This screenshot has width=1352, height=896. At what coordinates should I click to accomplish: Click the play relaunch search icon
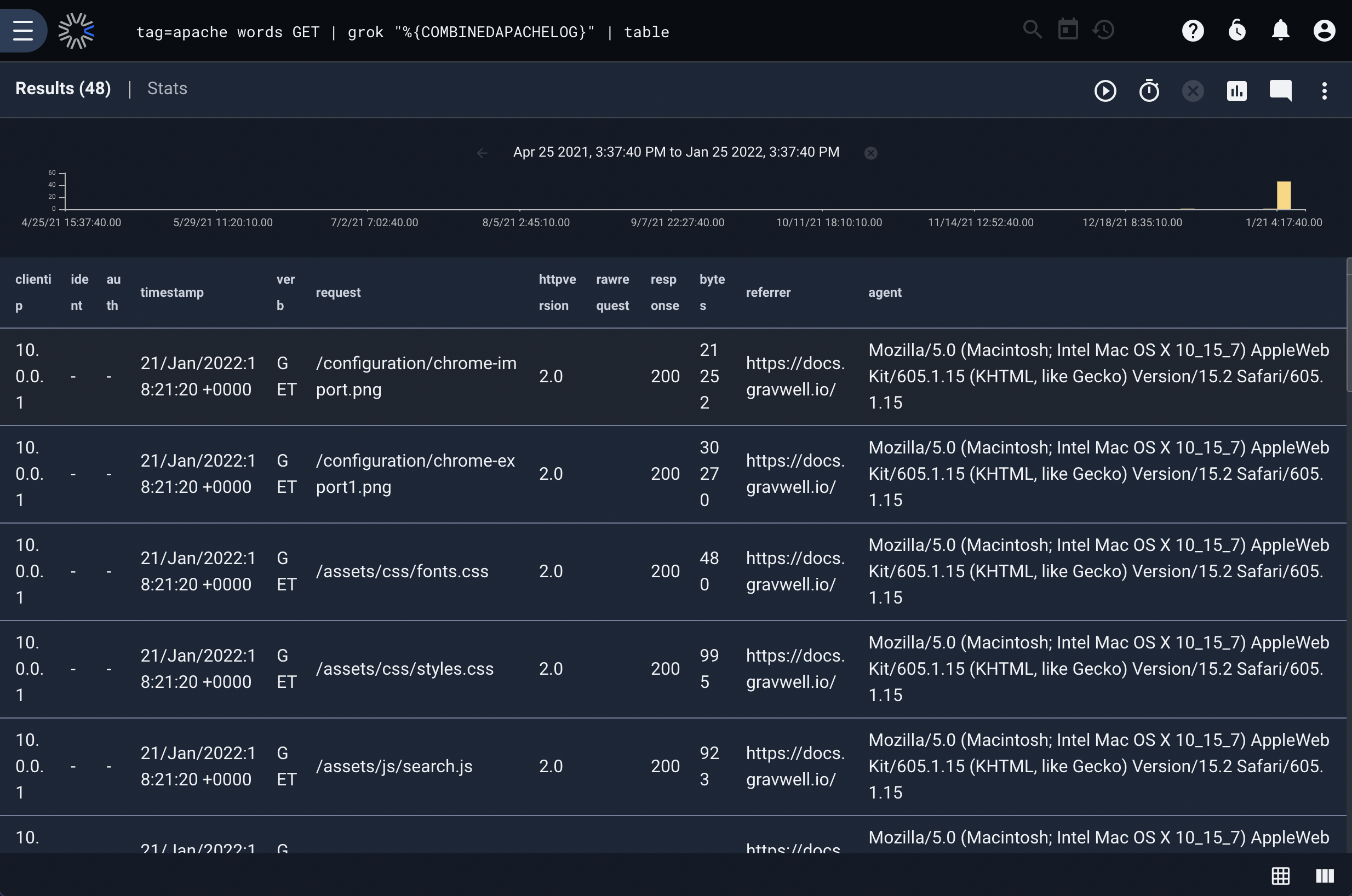click(1105, 91)
